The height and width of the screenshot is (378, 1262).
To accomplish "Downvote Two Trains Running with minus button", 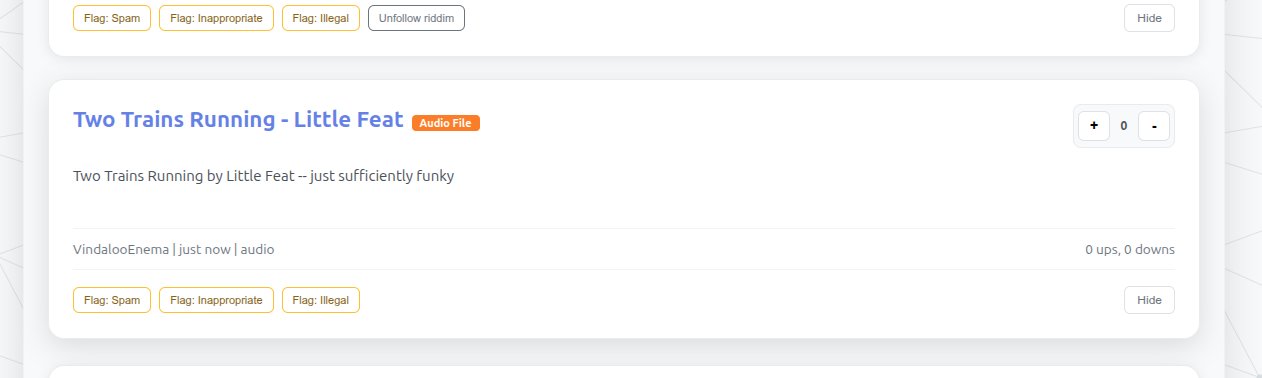I will point(1154,126).
